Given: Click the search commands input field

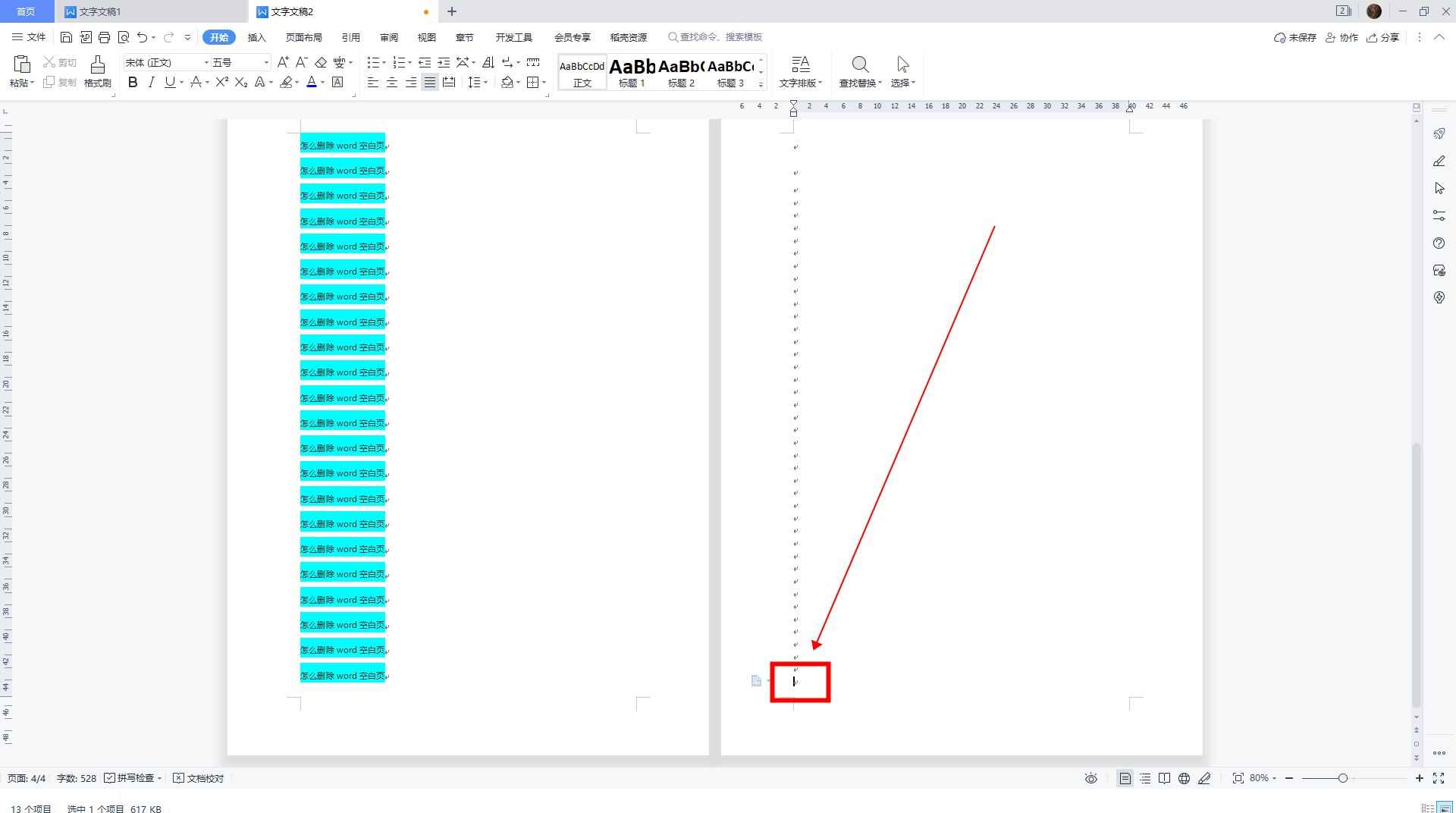Looking at the screenshot, I should (720, 37).
